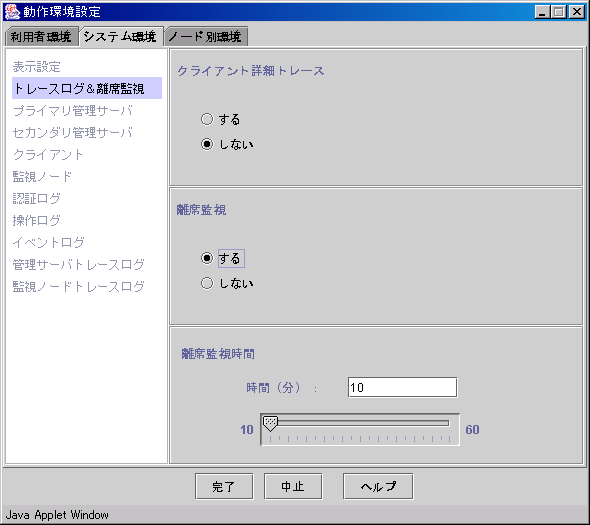Click the 離席監視時間 heading text
This screenshot has height=525, width=590.
pos(218,354)
